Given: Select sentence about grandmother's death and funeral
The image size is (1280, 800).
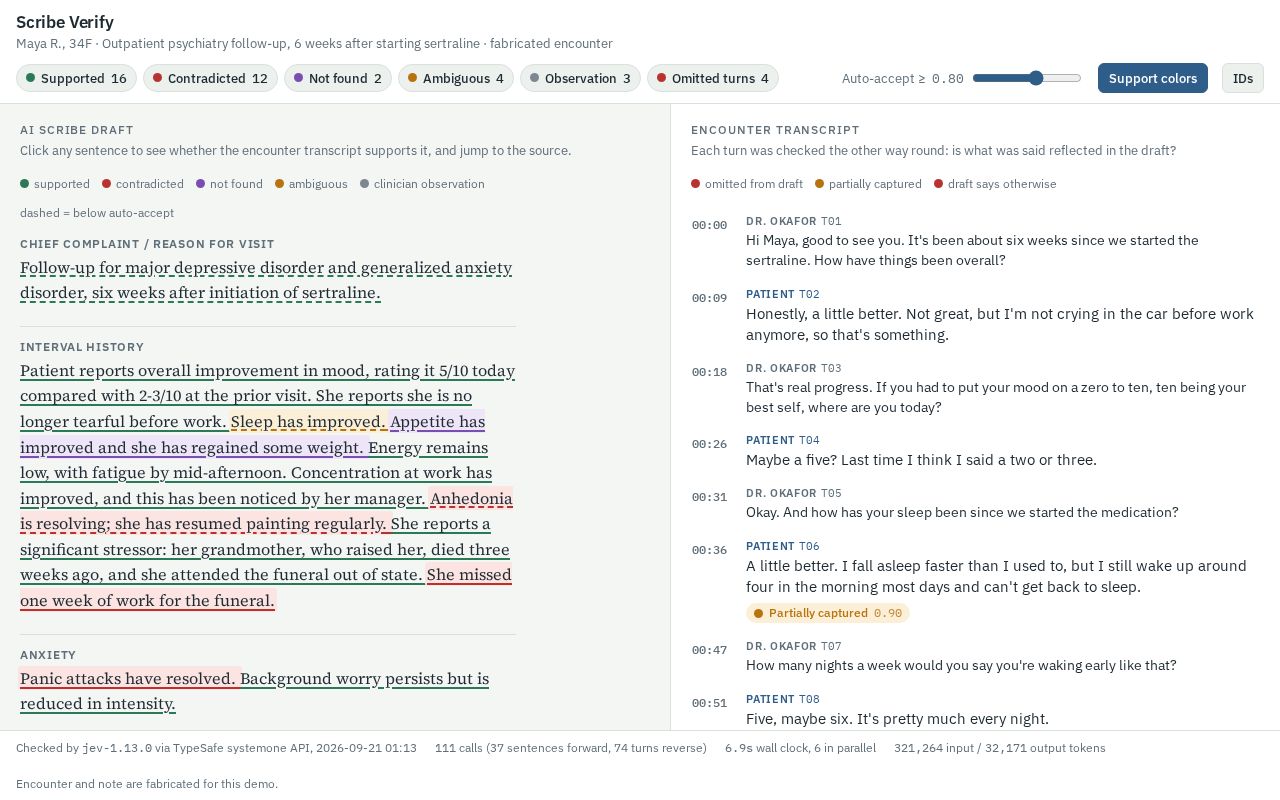Looking at the screenshot, I should coord(265,549).
